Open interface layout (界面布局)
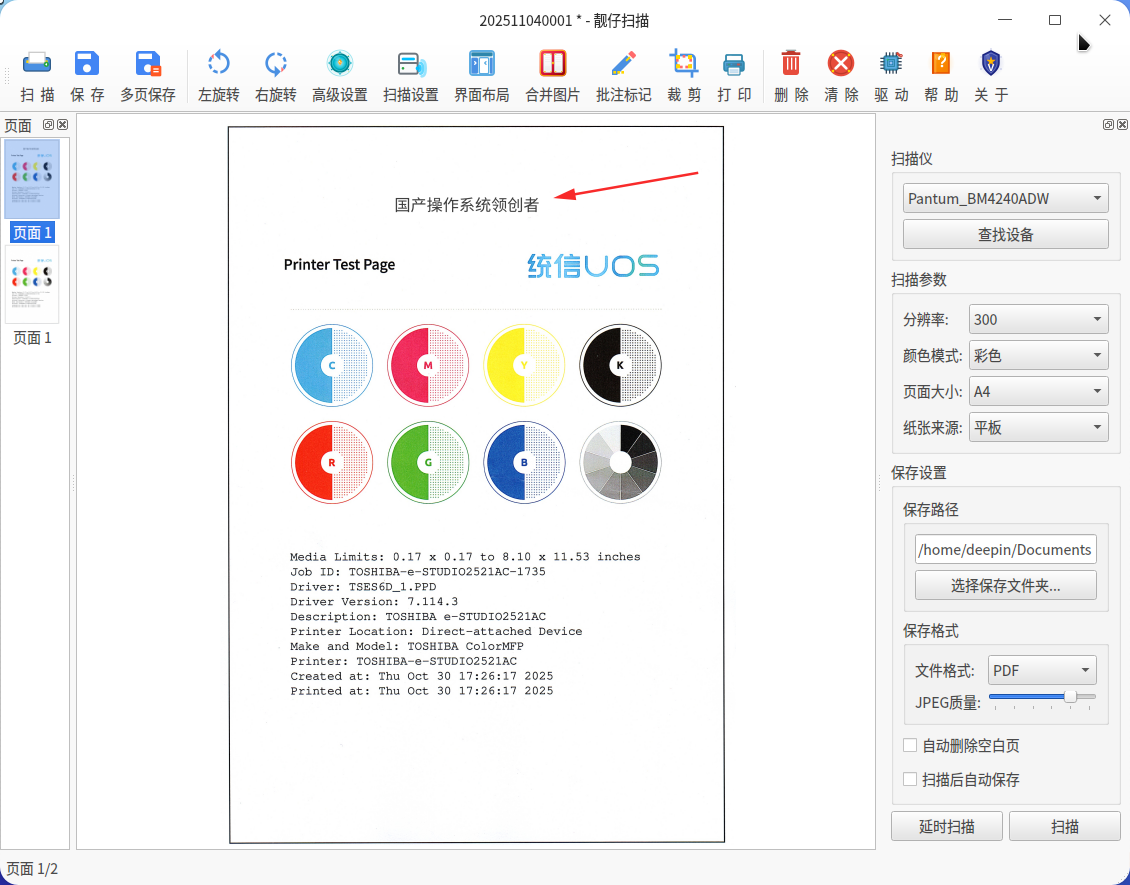The height and width of the screenshot is (885, 1130). [x=481, y=76]
